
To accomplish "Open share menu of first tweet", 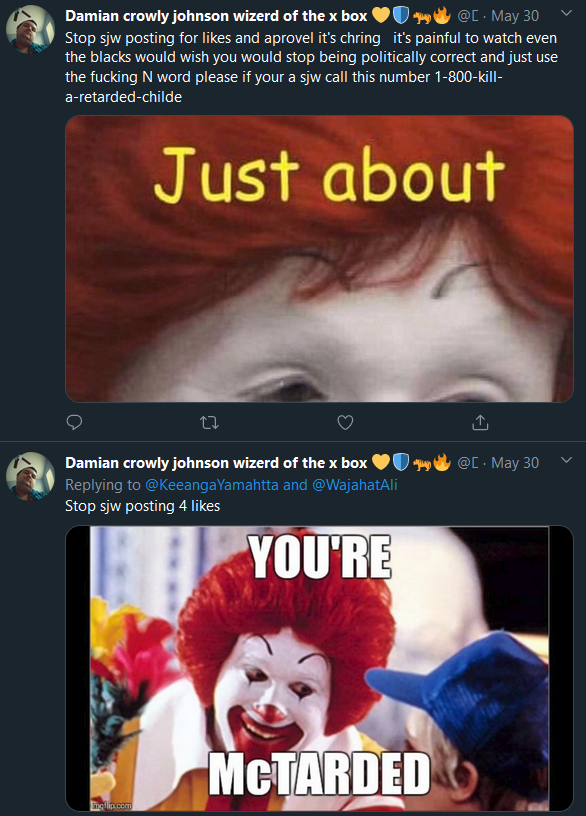I will 480,422.
